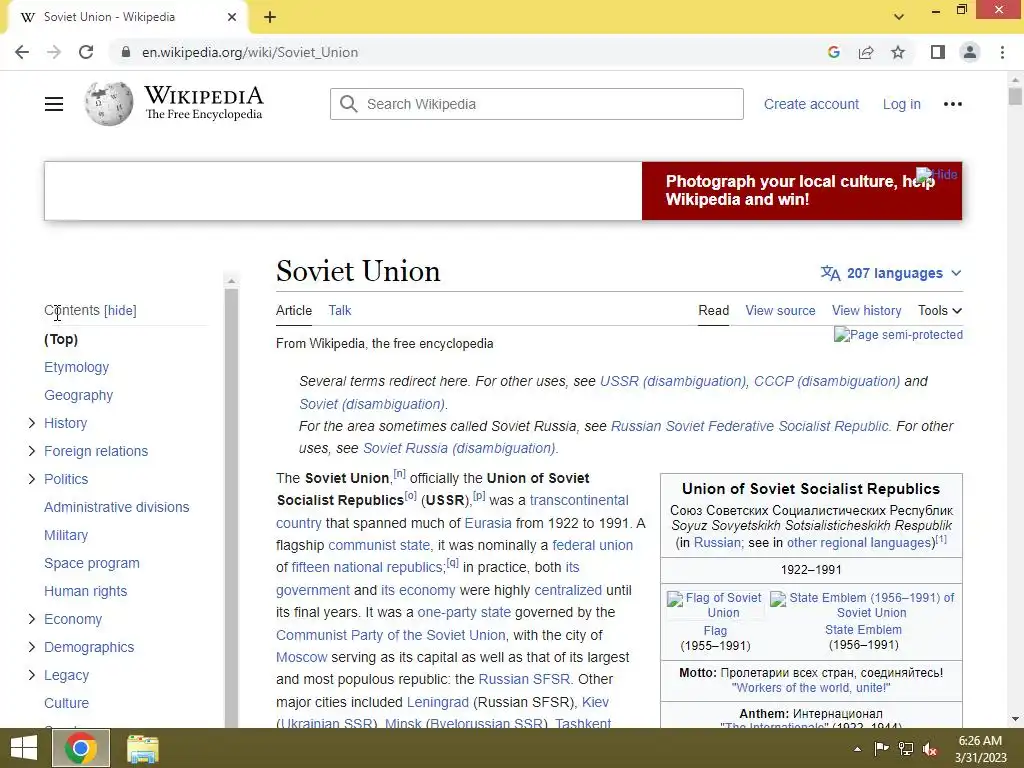Click the Page semi-protected icon
1024x768 pixels.
(x=898, y=334)
